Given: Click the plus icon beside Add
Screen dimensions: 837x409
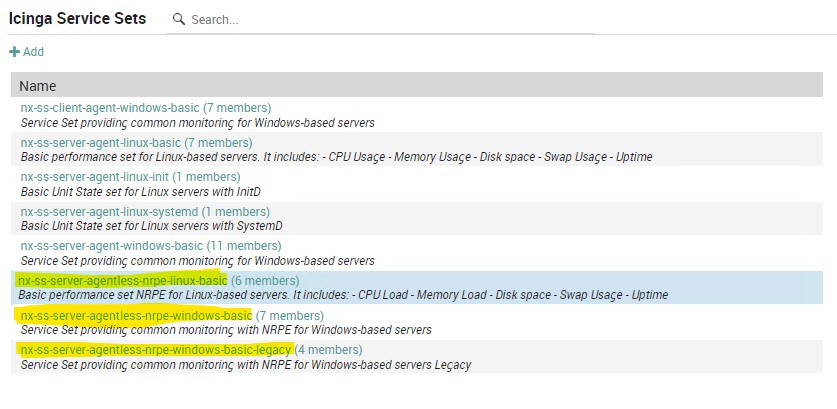Looking at the screenshot, I should coord(14,52).
